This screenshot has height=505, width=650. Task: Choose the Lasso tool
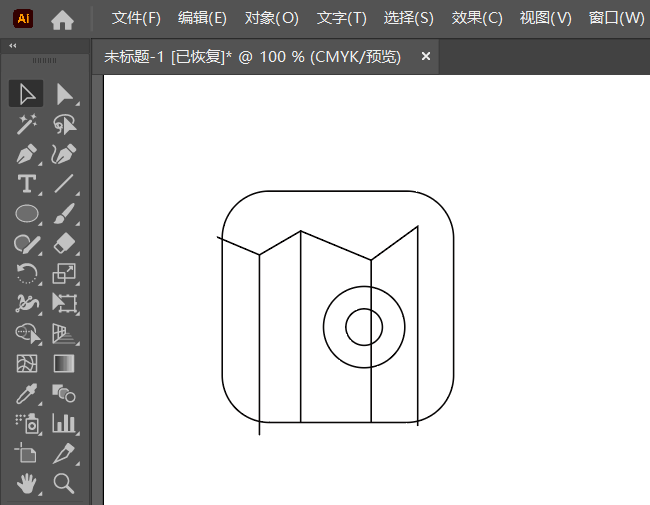(65, 124)
